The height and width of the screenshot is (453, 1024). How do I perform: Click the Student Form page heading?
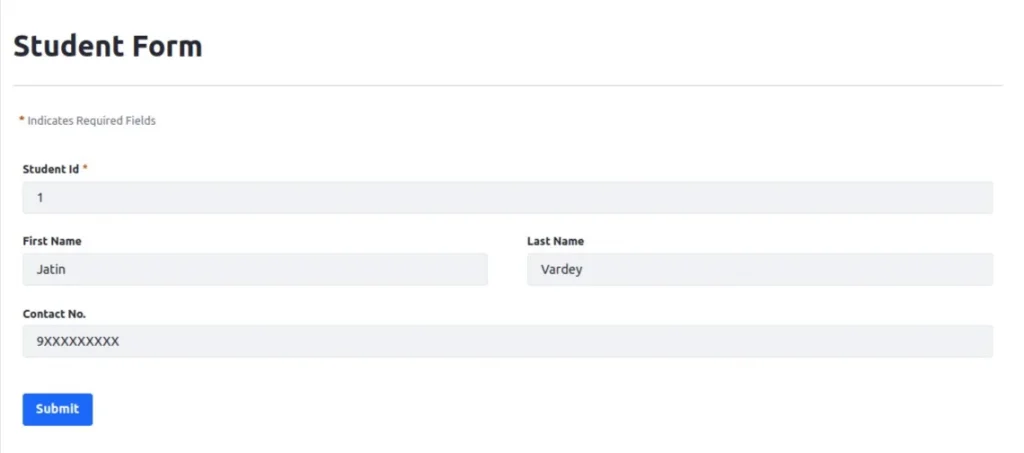[108, 46]
